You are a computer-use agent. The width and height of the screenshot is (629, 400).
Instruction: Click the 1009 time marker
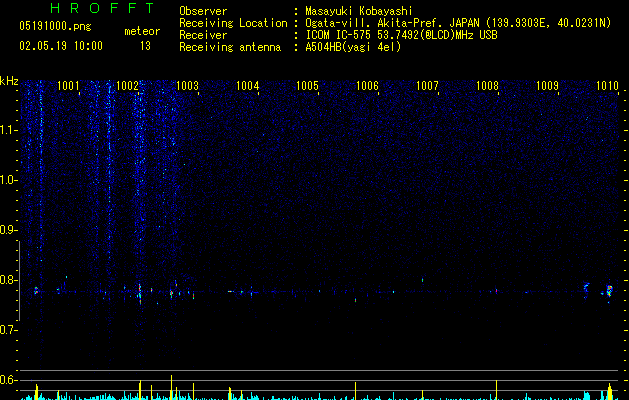(547, 85)
